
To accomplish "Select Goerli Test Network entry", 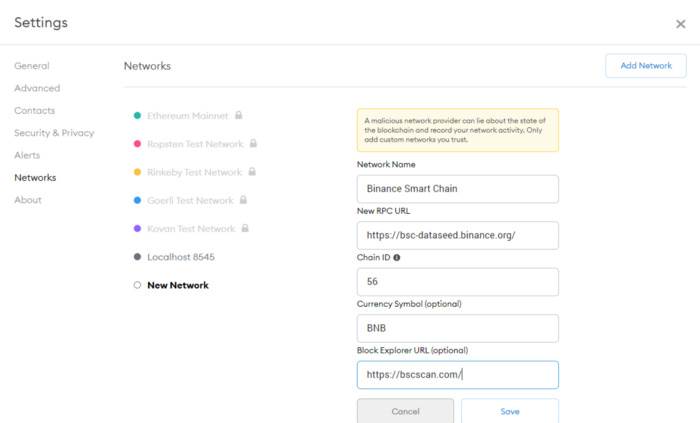I will (x=190, y=200).
